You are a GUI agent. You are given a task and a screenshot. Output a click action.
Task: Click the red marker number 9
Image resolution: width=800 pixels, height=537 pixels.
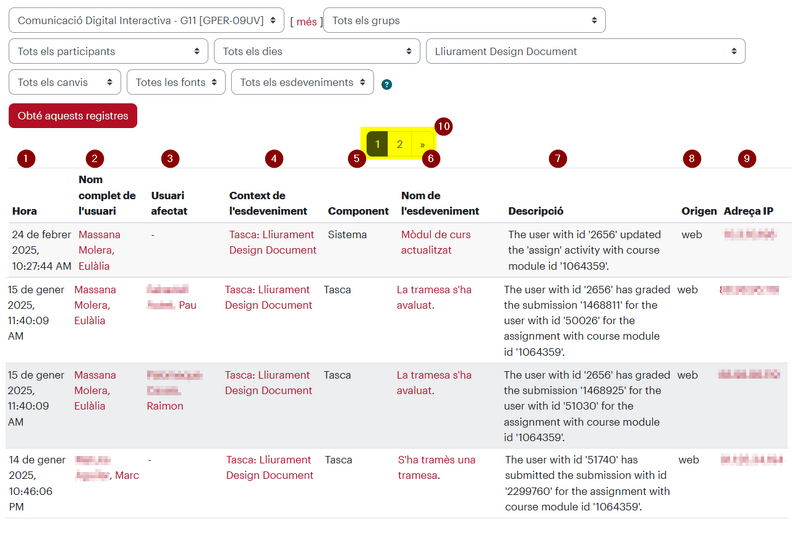tap(747, 159)
